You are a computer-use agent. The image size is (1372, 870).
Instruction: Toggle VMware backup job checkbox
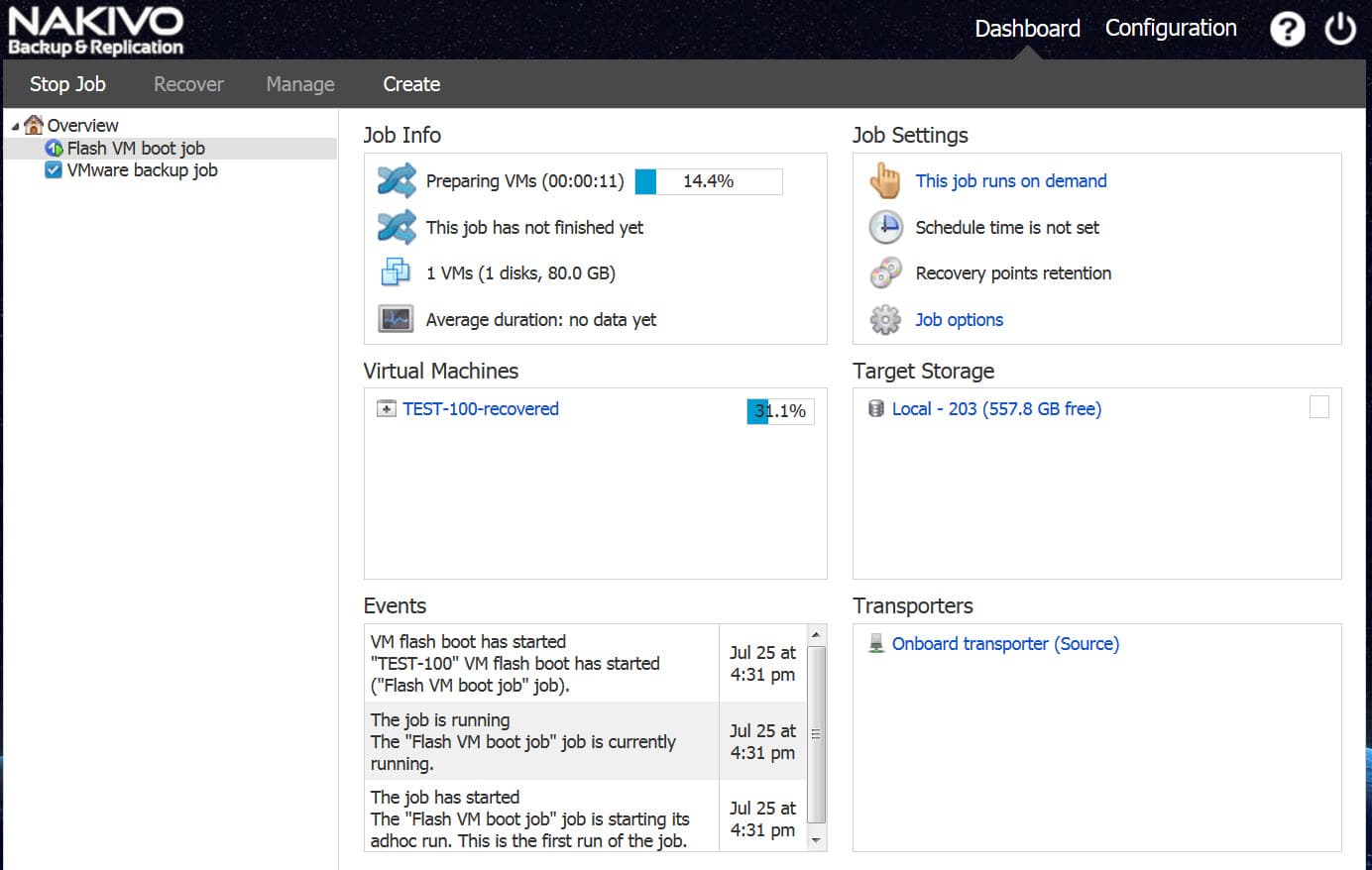[54, 169]
